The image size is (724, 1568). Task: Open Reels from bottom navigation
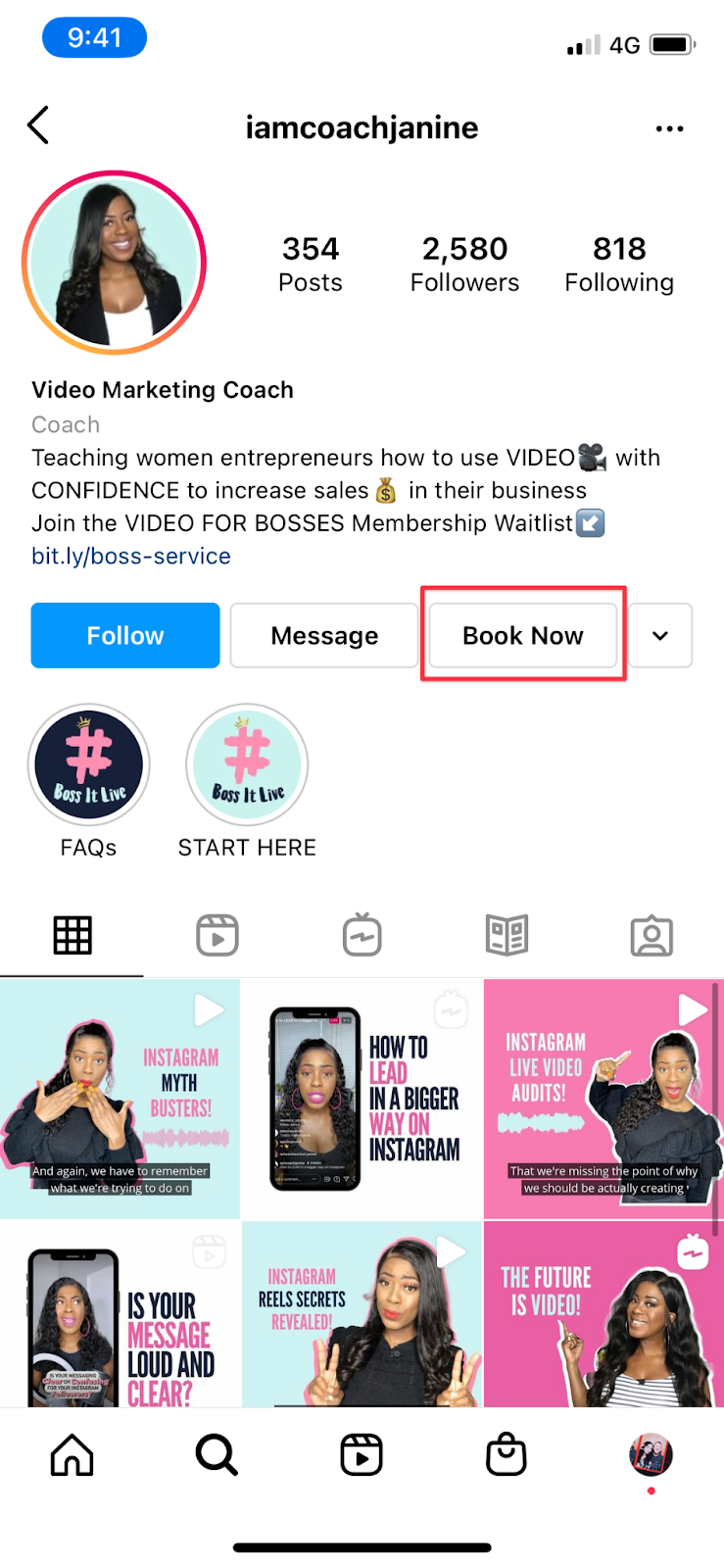click(362, 1455)
